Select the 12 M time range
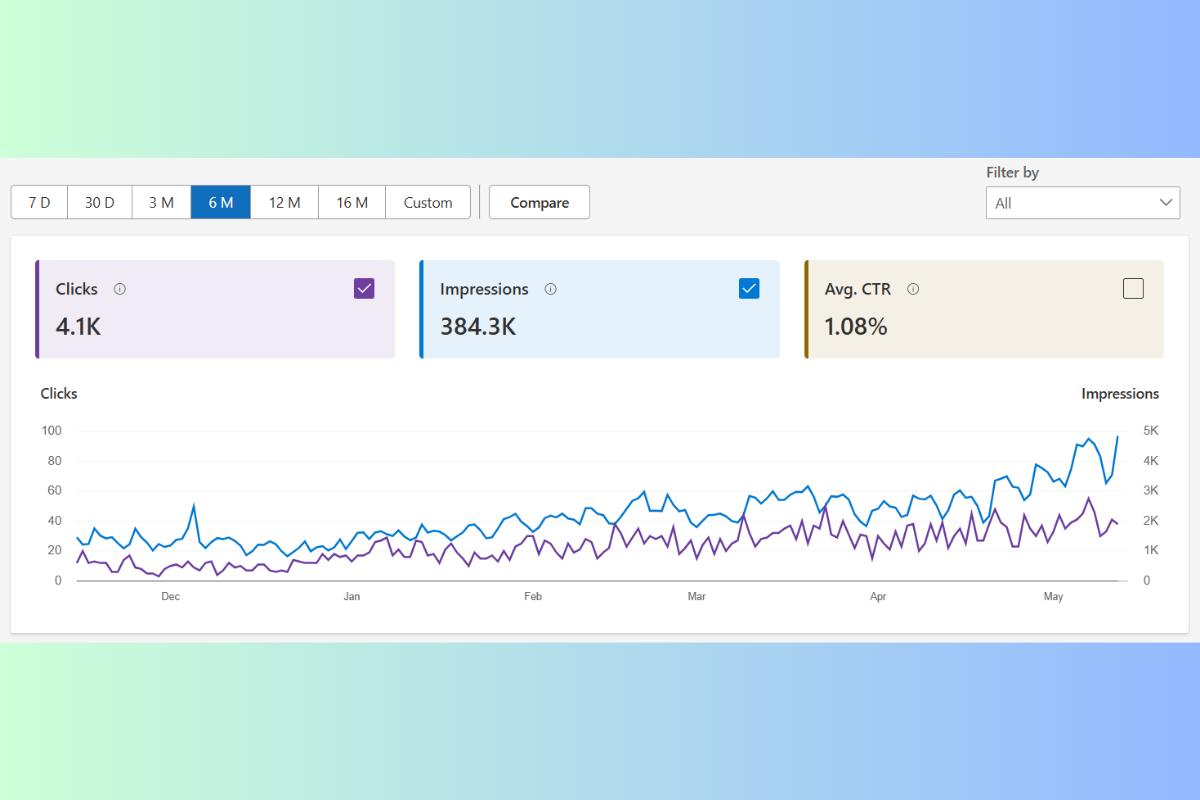The image size is (1200, 800). 284,202
